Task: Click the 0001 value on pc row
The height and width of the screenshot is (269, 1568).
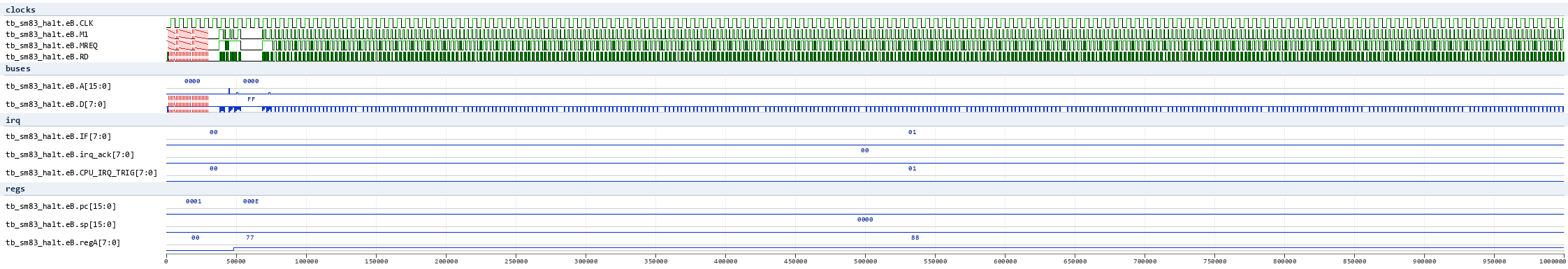Action: [x=194, y=201]
